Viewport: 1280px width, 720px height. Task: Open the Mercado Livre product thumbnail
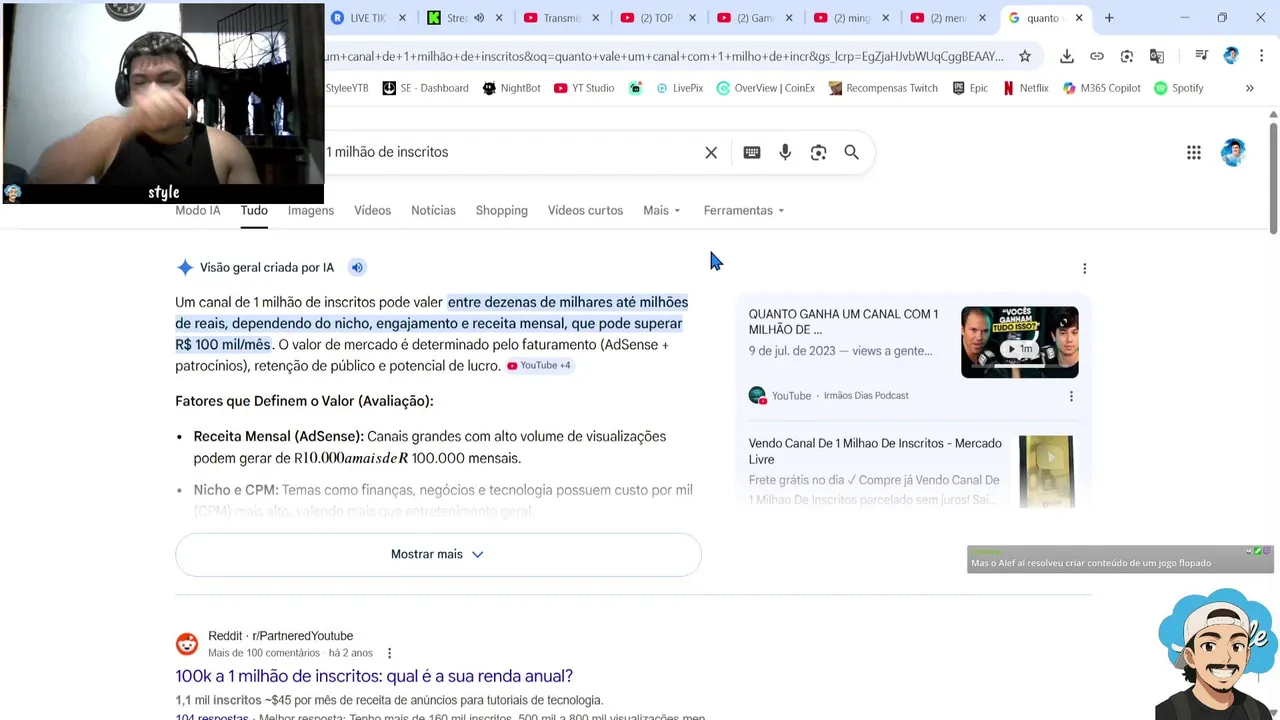point(1046,471)
